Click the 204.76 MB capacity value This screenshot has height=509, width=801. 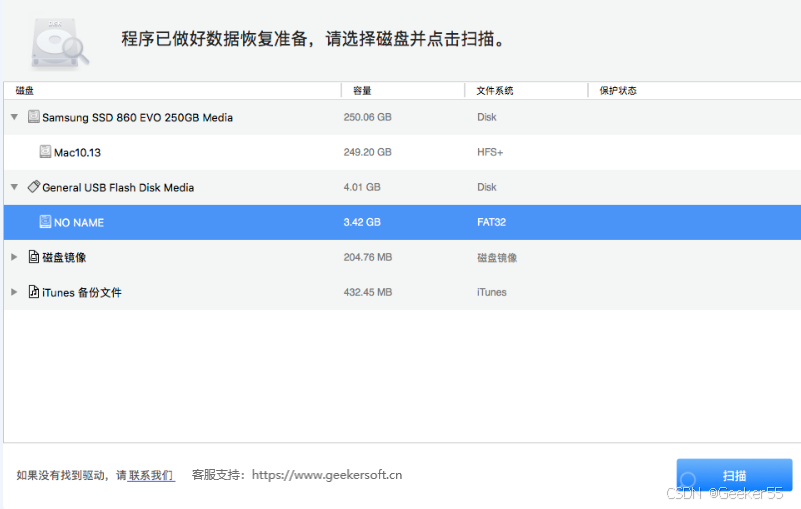pyautogui.click(x=368, y=257)
